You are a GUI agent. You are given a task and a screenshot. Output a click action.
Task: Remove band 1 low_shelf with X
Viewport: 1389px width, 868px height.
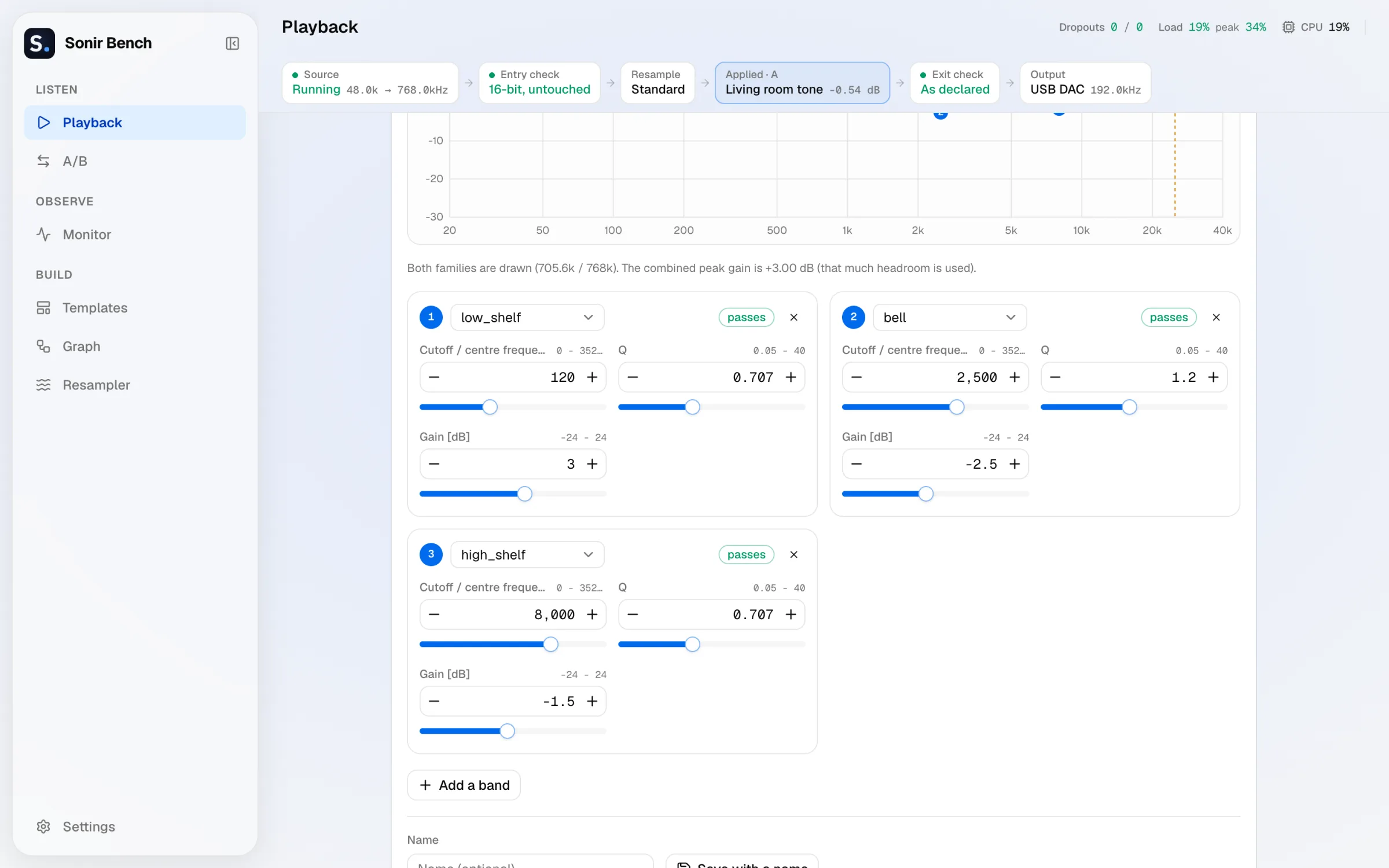(793, 317)
